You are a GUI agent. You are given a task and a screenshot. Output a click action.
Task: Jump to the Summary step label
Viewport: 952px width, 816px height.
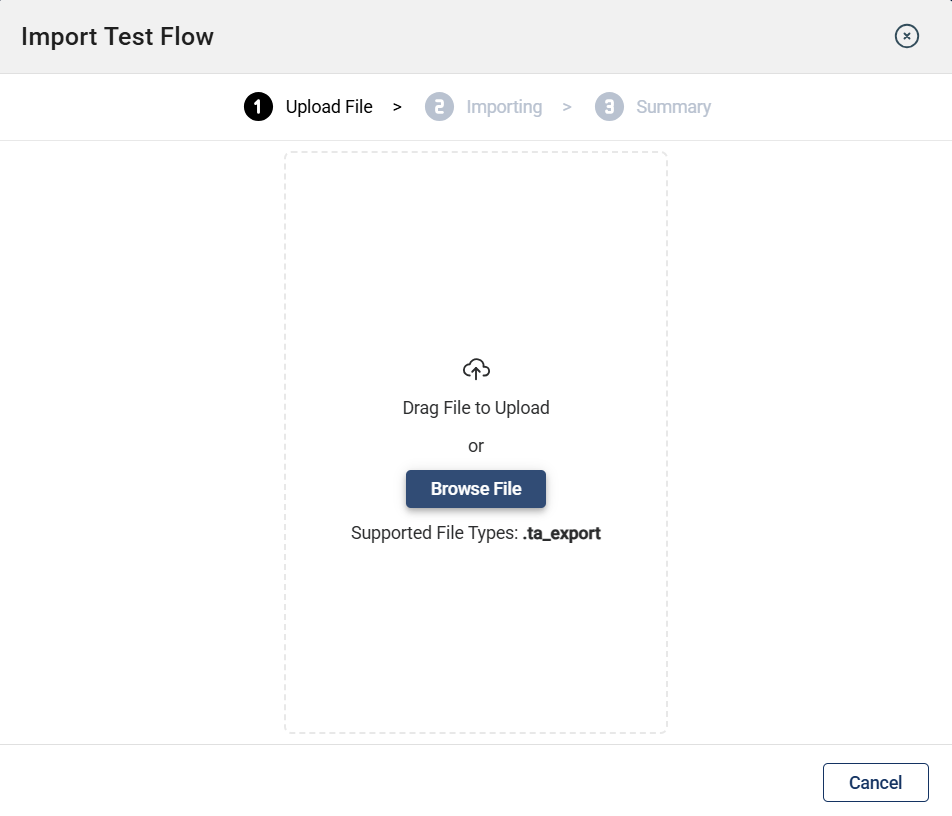click(x=673, y=107)
